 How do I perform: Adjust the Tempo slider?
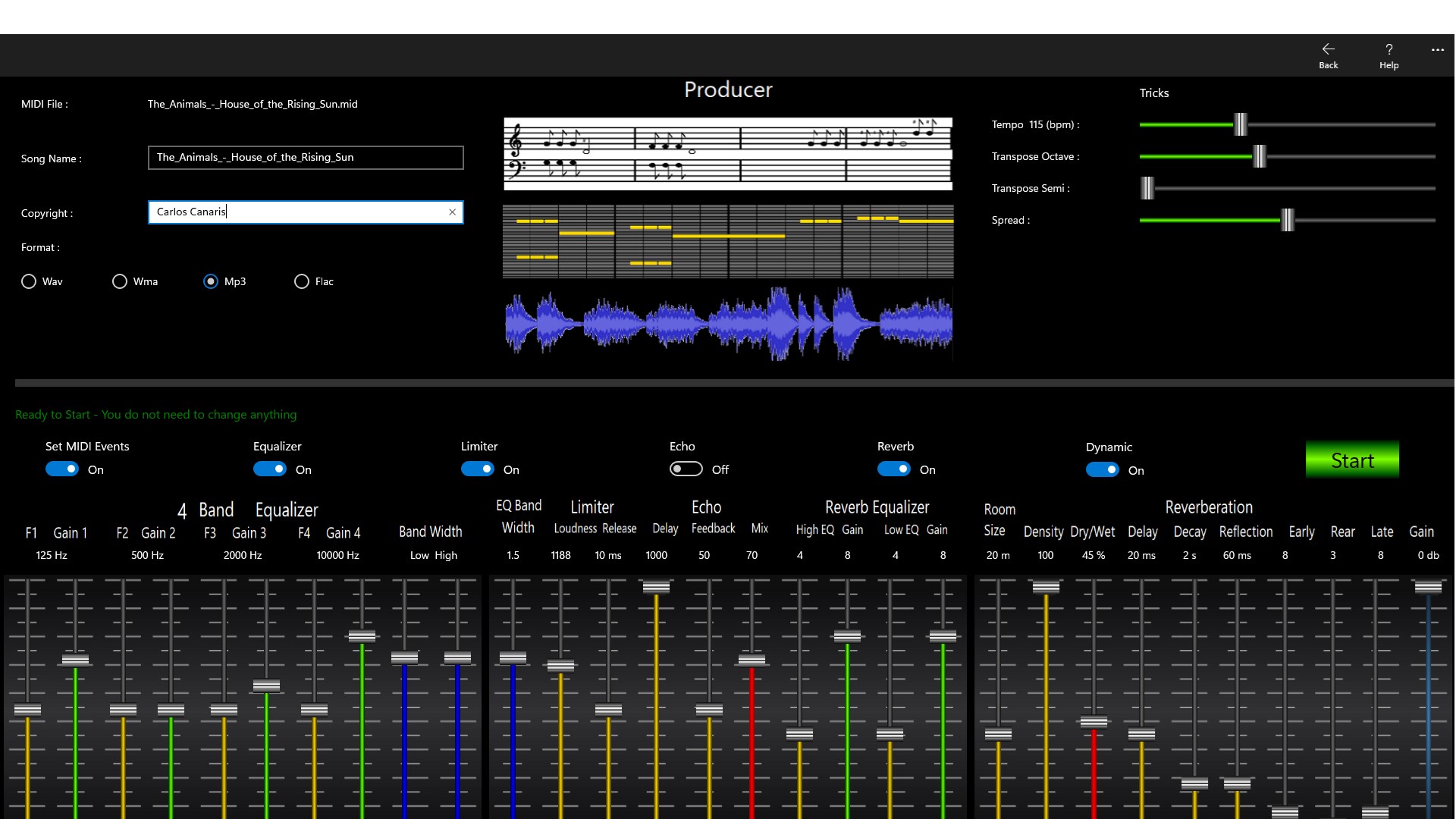coord(1241,124)
